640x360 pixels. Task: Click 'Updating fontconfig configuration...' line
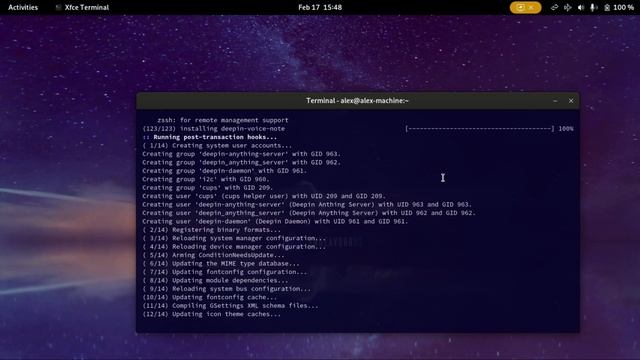pos(225,272)
